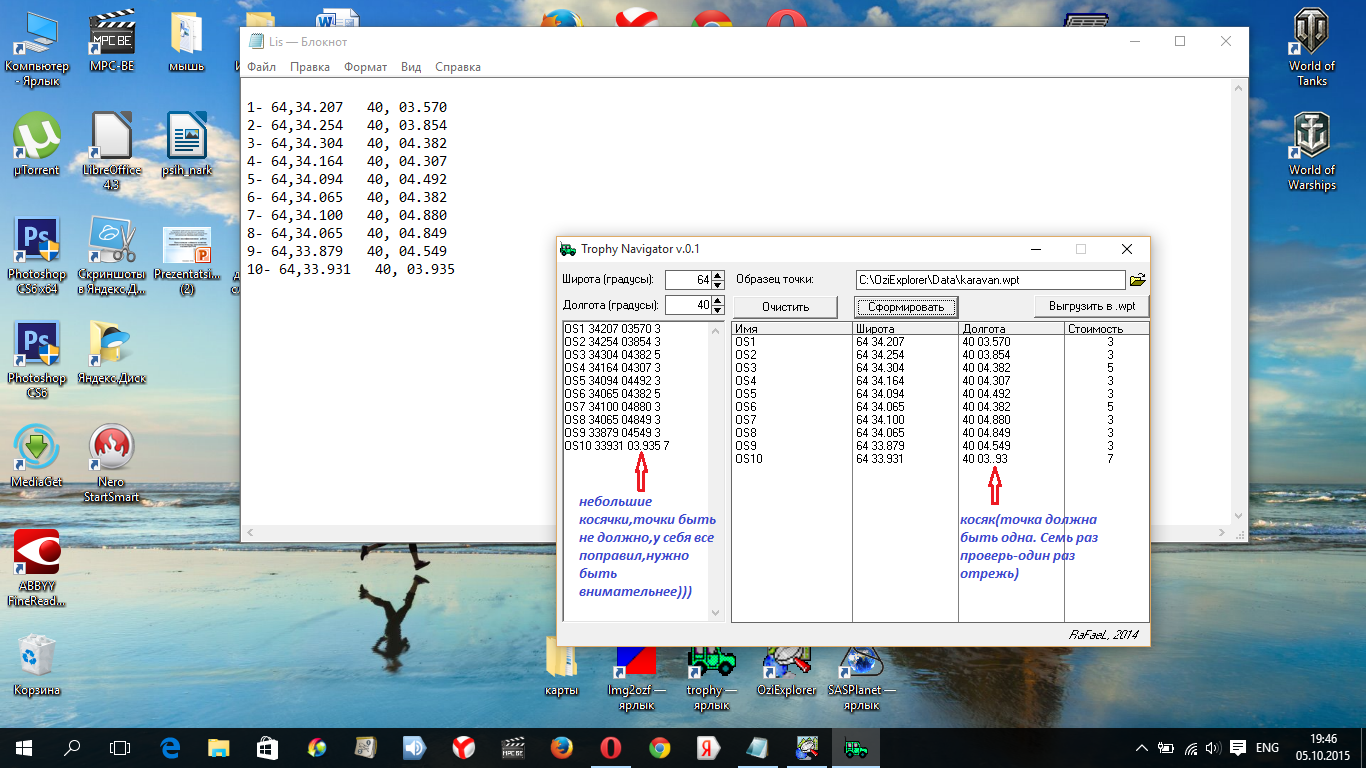Image resolution: width=1366 pixels, height=768 pixels.
Task: Increase the Широта degrees spinner value
Action: point(717,275)
